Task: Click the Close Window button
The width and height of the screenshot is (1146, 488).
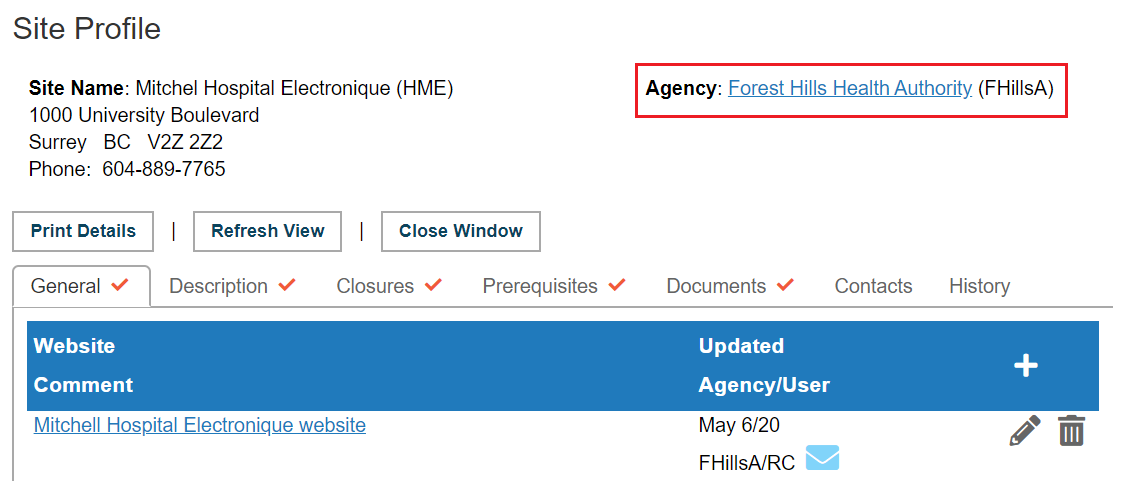Action: coord(460,232)
